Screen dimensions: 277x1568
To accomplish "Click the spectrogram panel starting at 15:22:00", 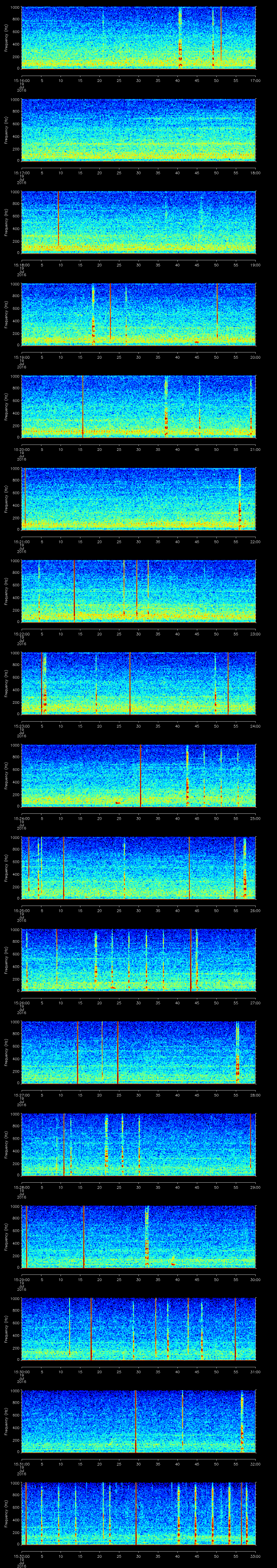I will point(139,591).
